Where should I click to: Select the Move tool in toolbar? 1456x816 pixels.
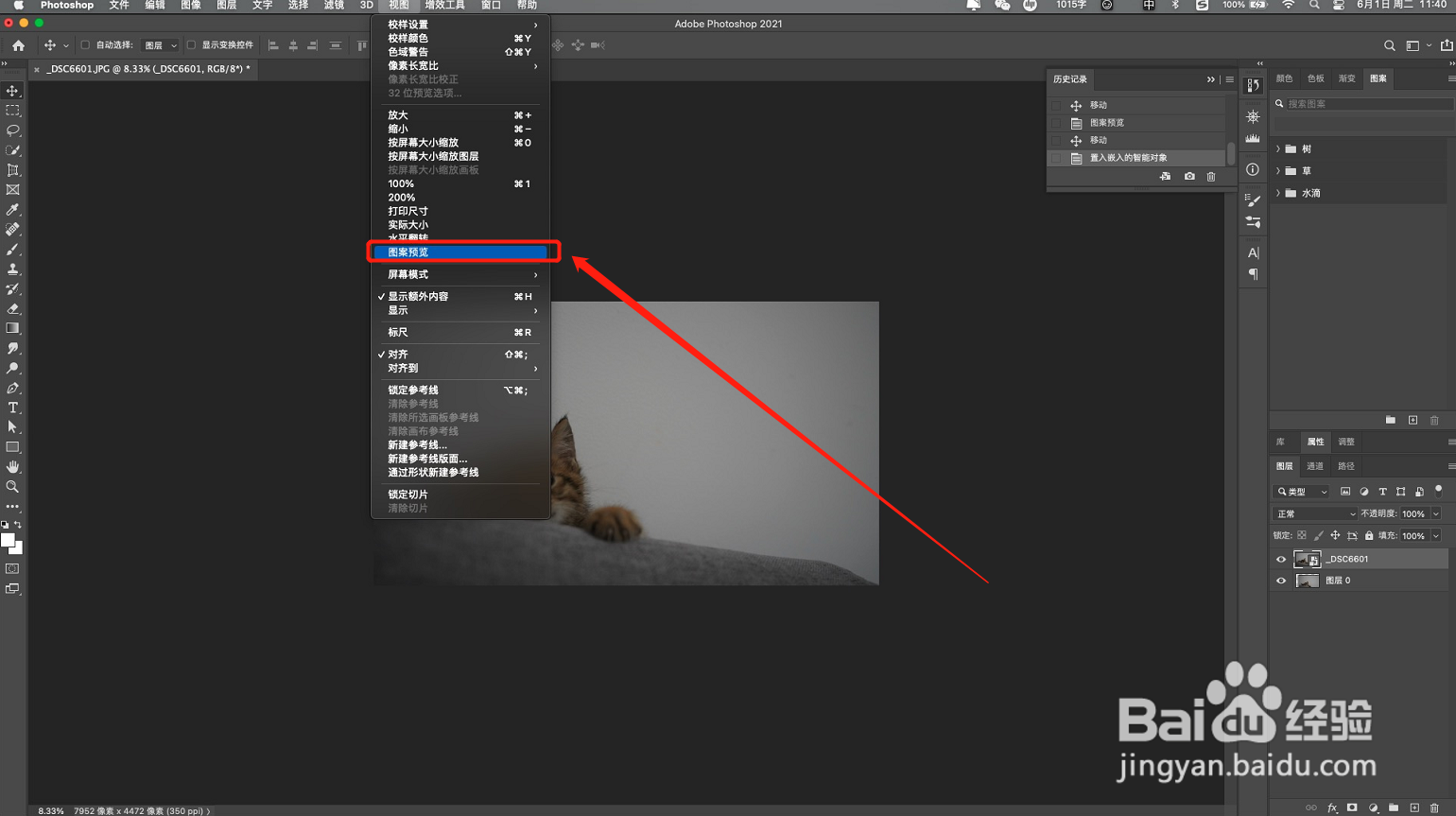tap(12, 91)
